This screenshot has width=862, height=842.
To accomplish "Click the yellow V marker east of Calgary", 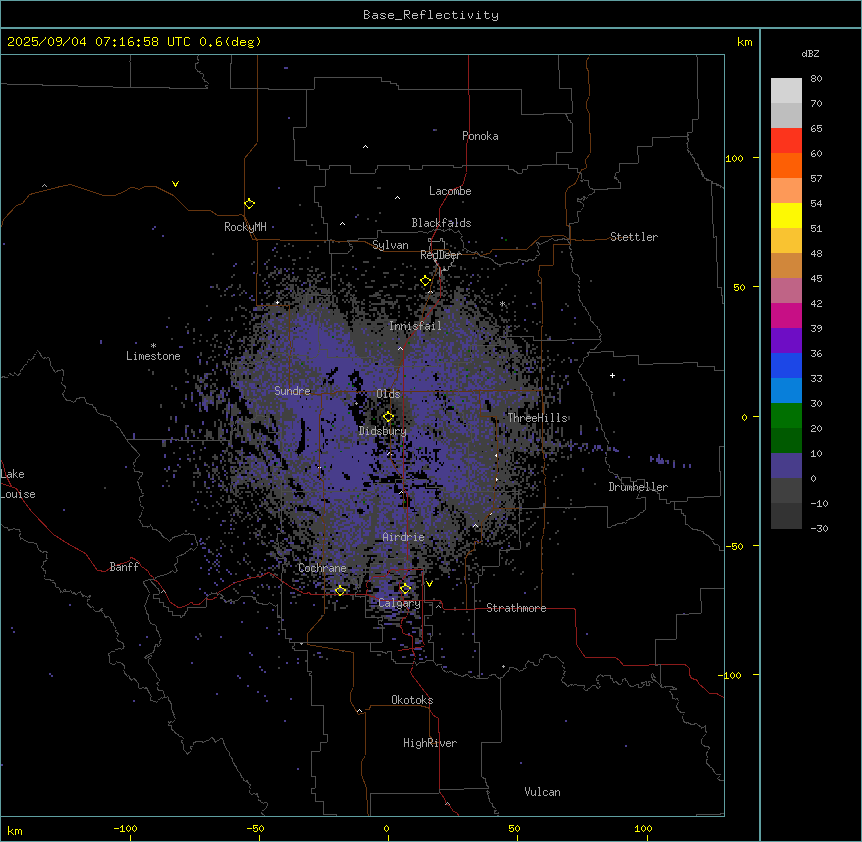I will [x=429, y=584].
